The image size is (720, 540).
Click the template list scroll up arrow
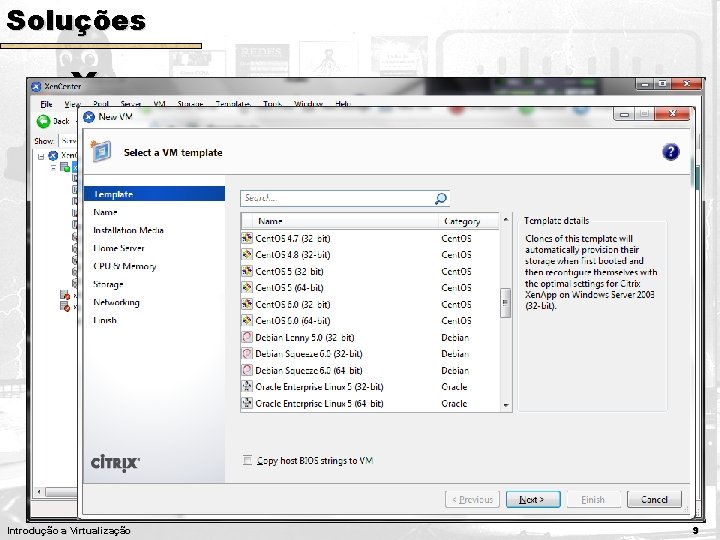[x=506, y=219]
